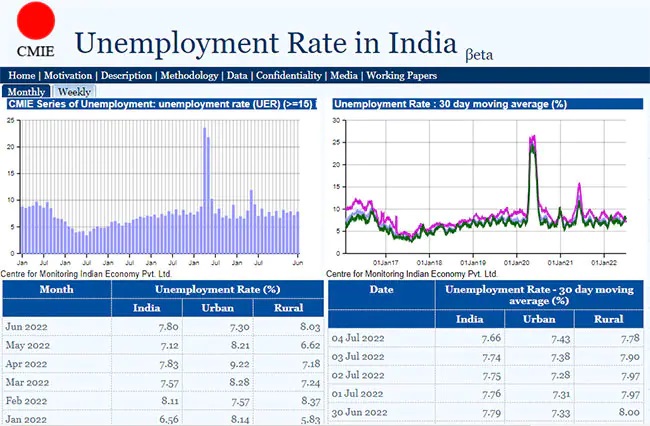650x426 pixels.
Task: Click the tallest bar in monthly chart
Action: point(205,191)
